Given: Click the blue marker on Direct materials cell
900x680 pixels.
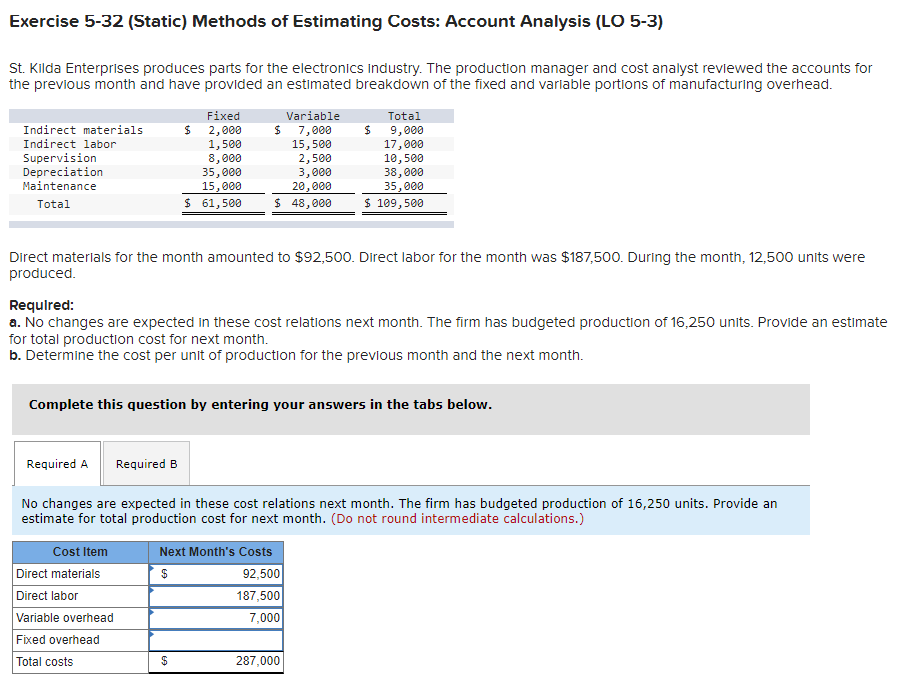Looking at the screenshot, I should click(x=153, y=570).
